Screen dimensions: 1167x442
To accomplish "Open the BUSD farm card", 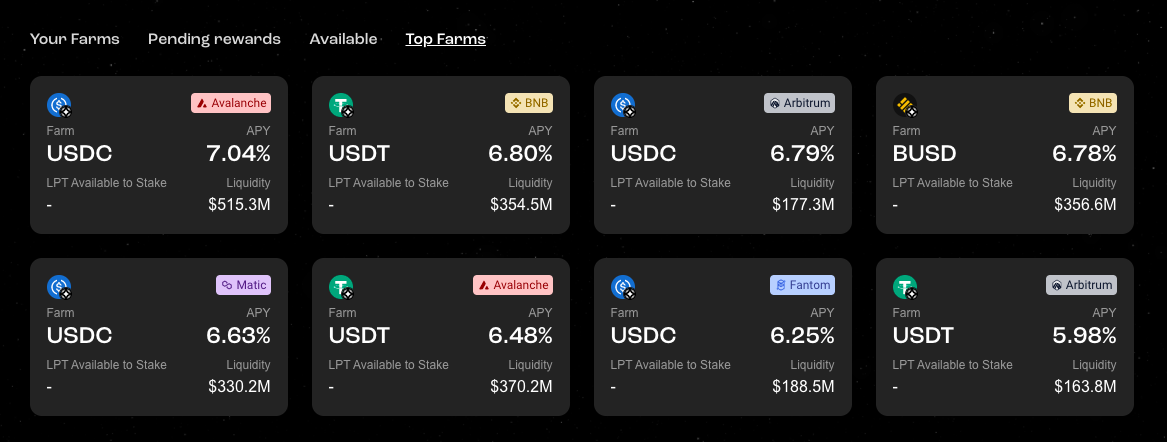I will pyautogui.click(x=1005, y=155).
